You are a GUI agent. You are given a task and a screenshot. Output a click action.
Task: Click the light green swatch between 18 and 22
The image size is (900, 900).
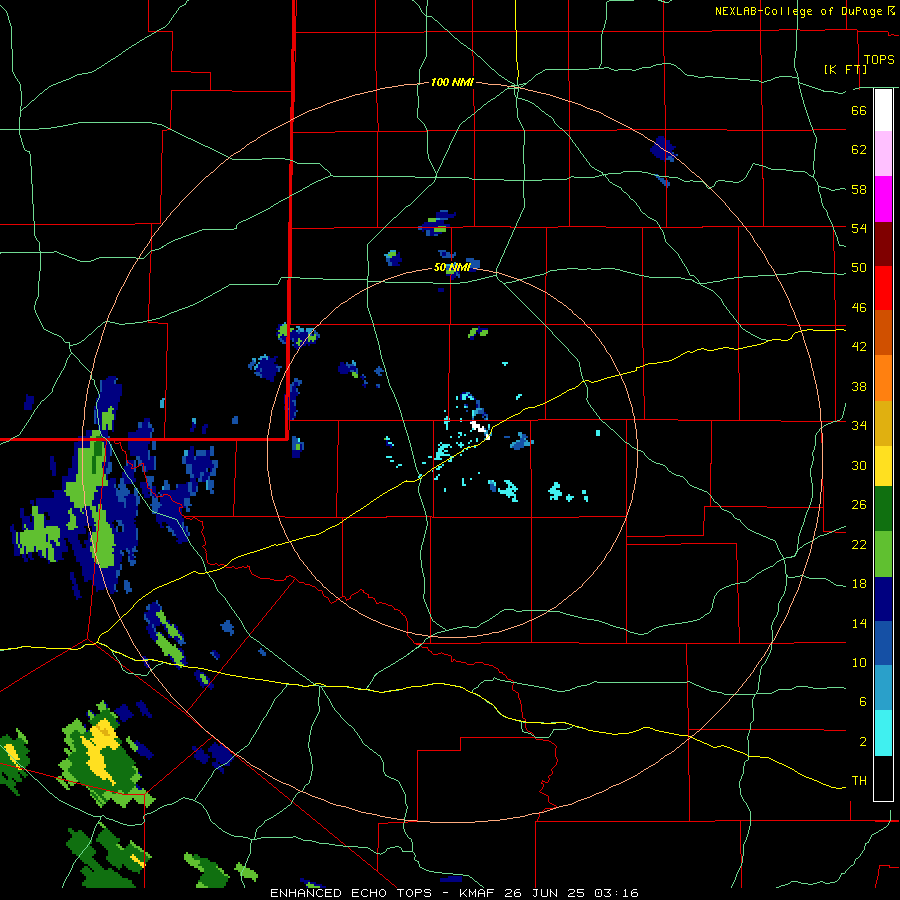[x=883, y=554]
